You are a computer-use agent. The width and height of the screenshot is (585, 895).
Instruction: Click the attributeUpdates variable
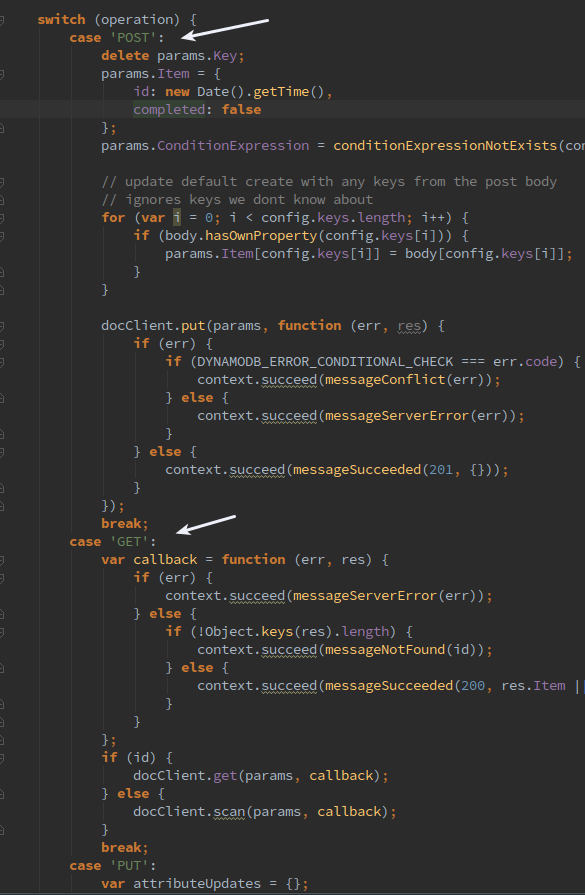[x=197, y=884]
